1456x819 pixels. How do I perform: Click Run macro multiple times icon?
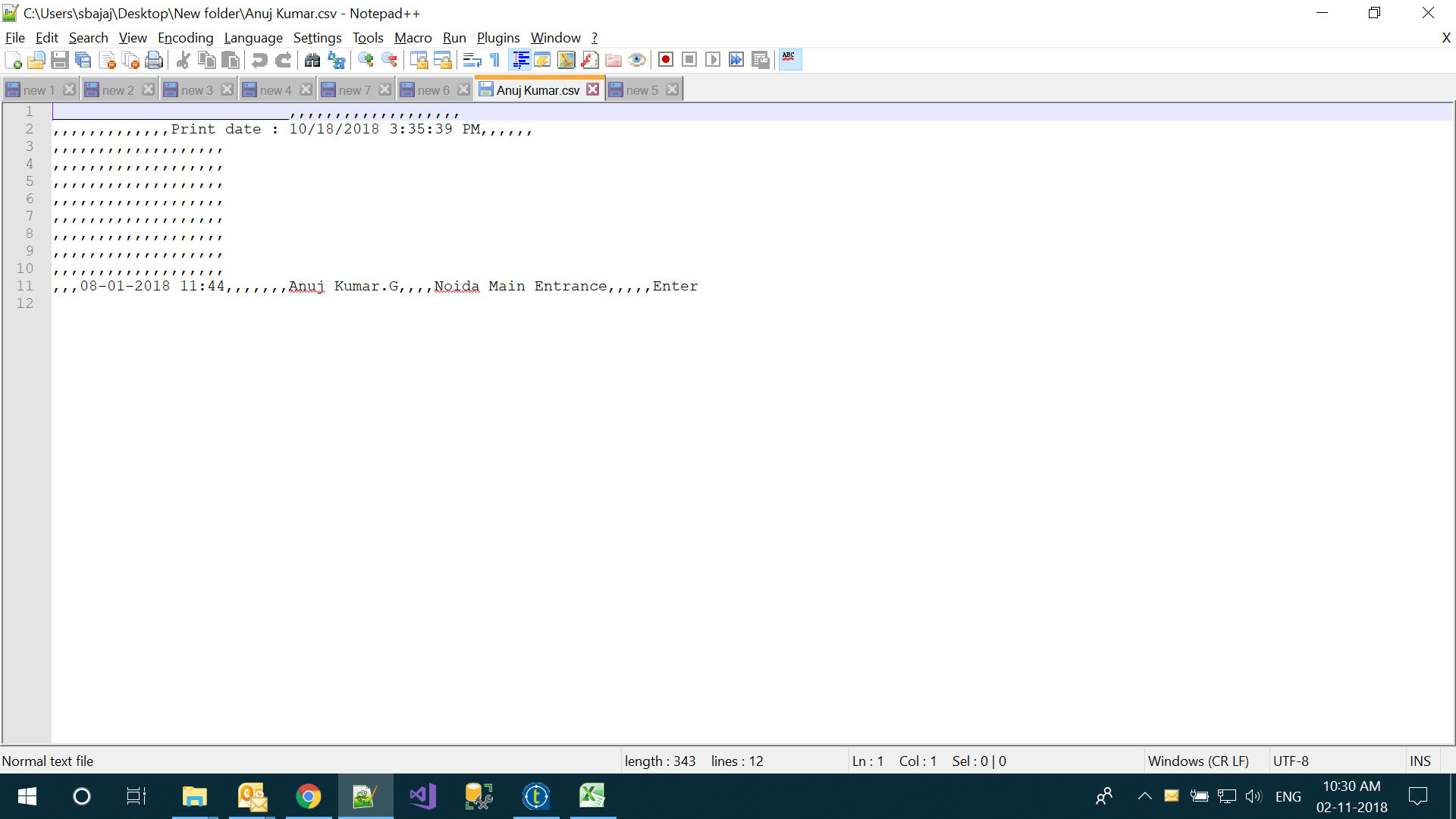[736, 60]
